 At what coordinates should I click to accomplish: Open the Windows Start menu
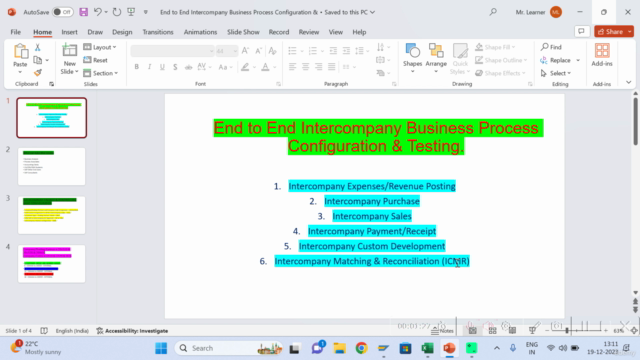[161, 348]
